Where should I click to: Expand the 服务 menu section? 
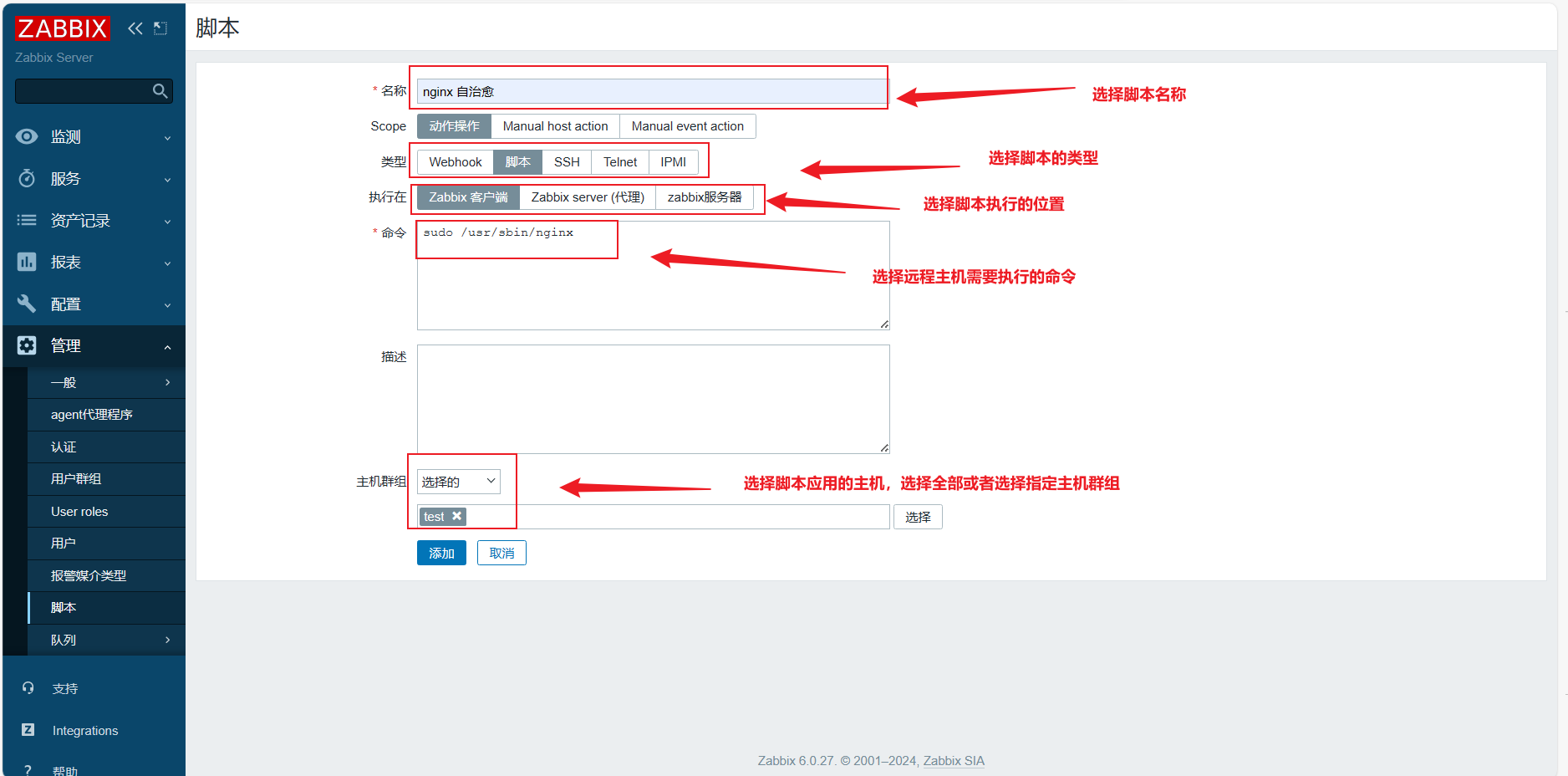point(94,179)
